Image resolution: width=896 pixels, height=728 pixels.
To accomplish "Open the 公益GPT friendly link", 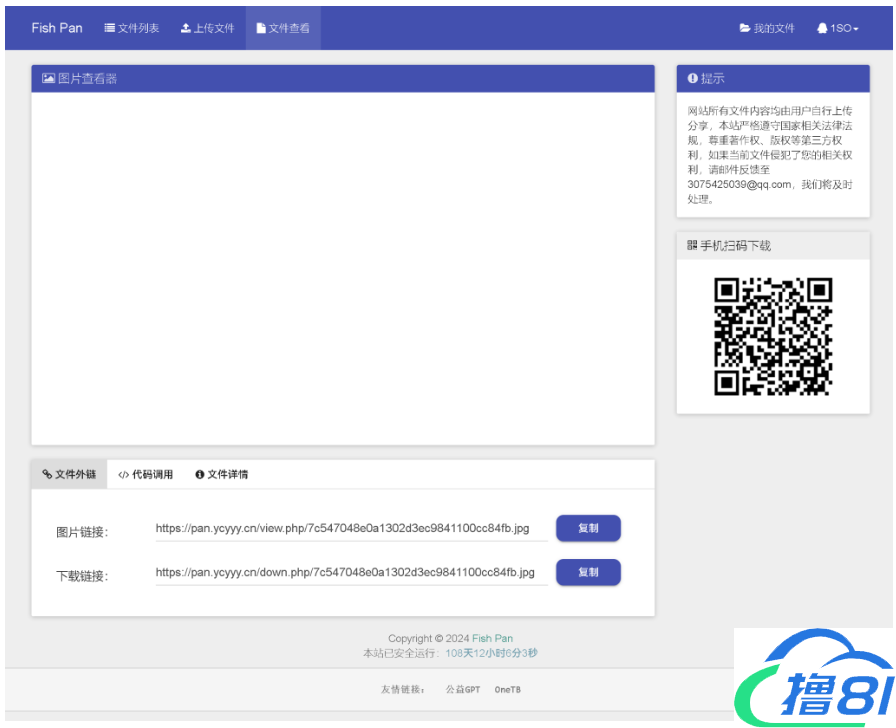I will (462, 690).
